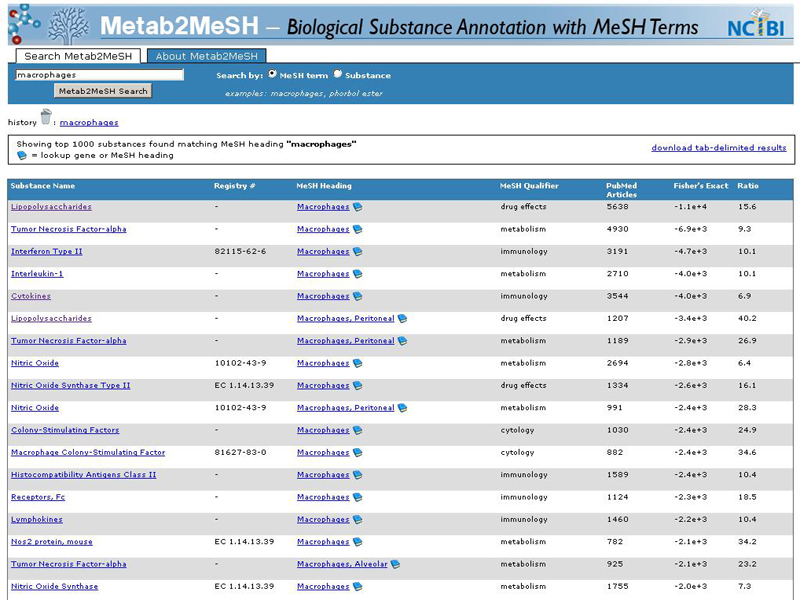The width and height of the screenshot is (800, 600).
Task: Click the book lookup icon in the Lipopolysaccharides 5638-articles row
Action: [x=358, y=207]
